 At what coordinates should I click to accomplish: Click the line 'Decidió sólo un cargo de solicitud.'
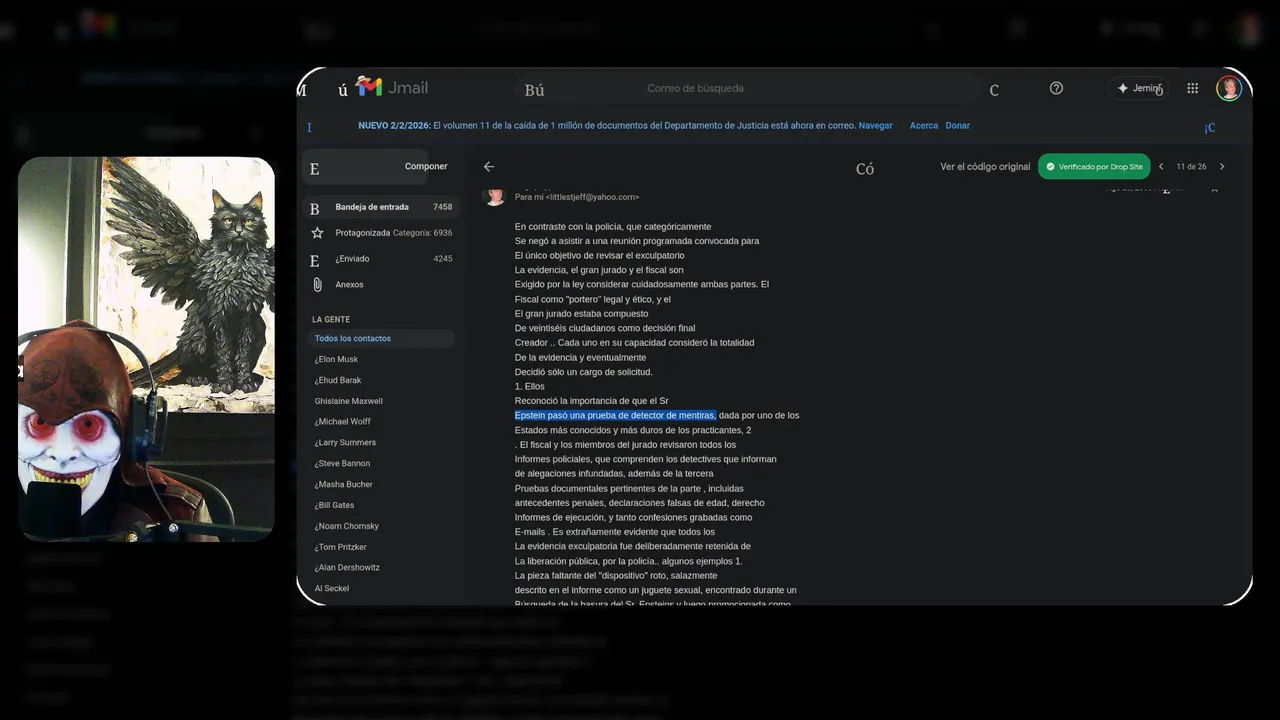click(583, 372)
